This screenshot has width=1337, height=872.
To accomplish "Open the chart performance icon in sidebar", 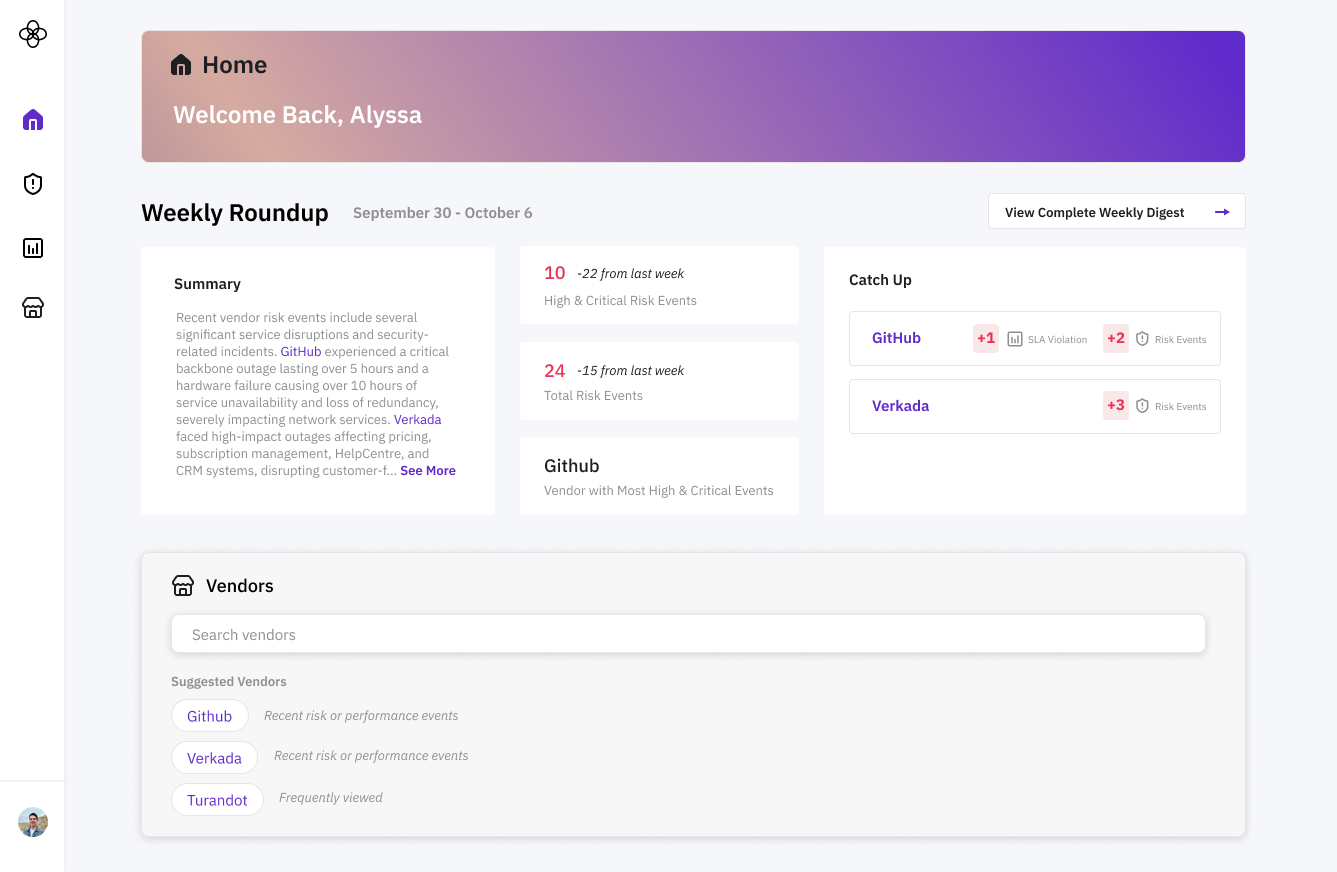I will point(33,248).
